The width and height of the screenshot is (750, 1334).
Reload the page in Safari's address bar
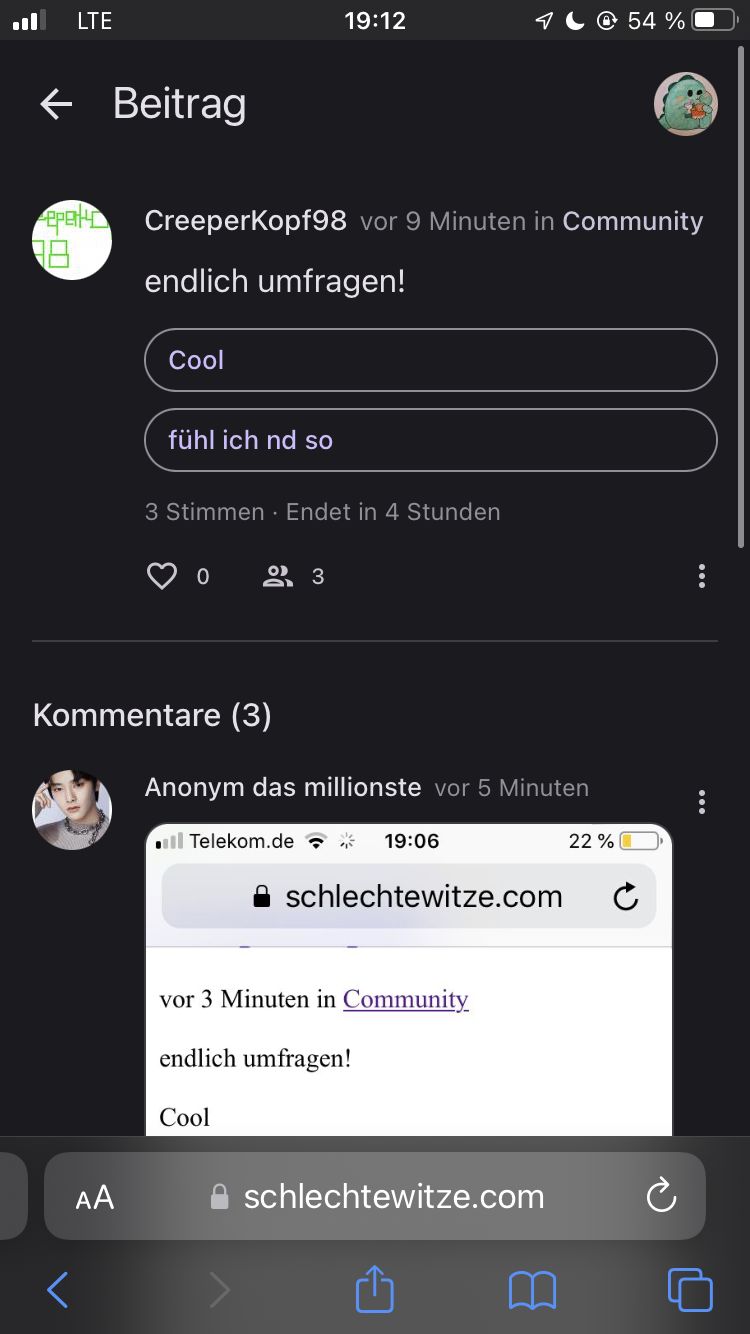661,1196
